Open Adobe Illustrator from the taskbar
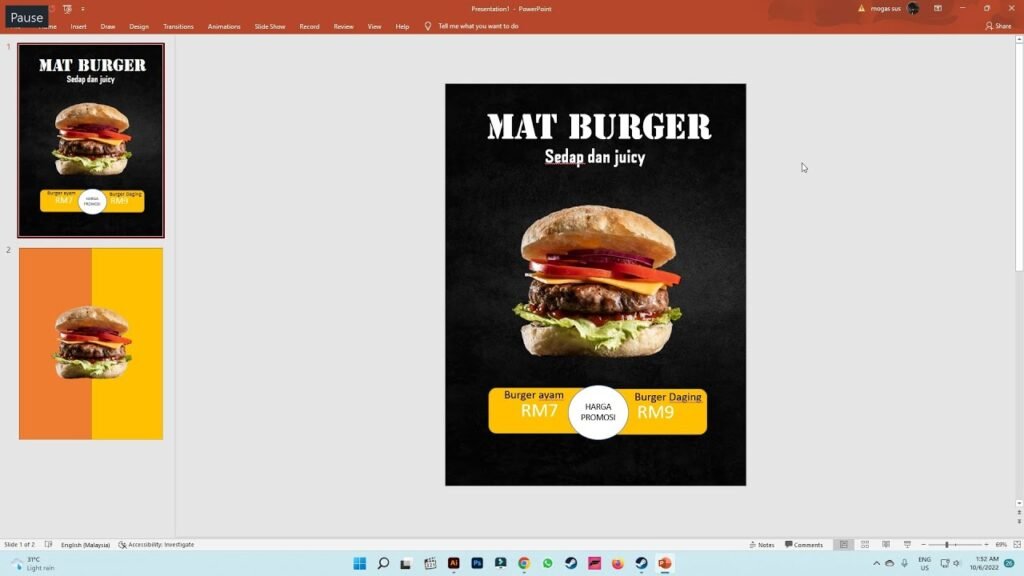 click(x=453, y=563)
